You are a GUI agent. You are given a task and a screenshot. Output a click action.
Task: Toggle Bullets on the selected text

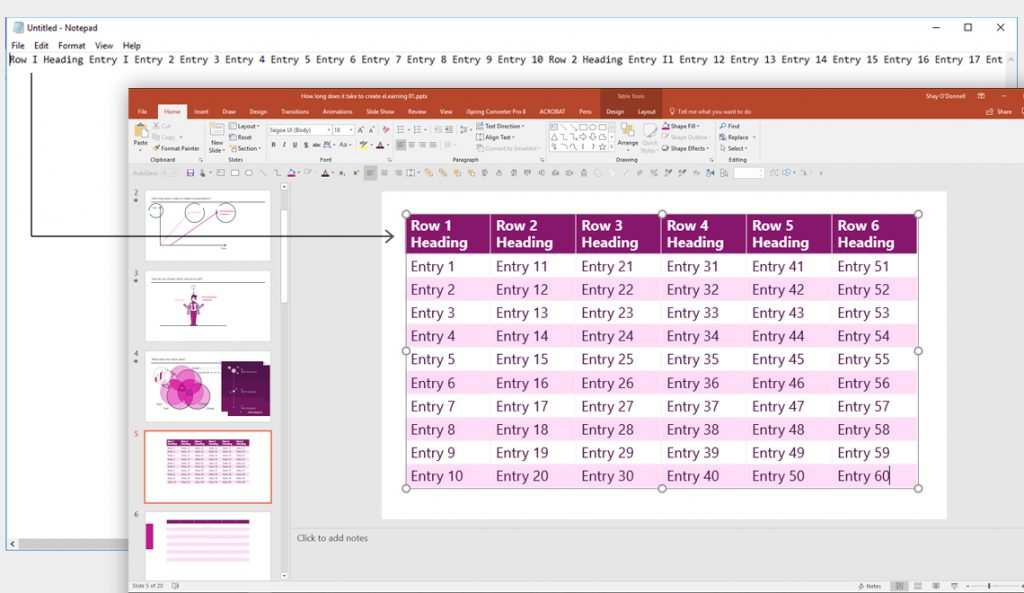400,130
